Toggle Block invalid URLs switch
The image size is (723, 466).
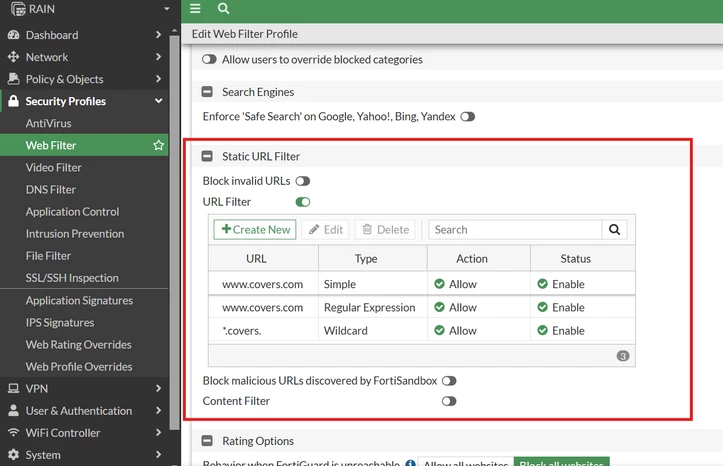click(302, 181)
